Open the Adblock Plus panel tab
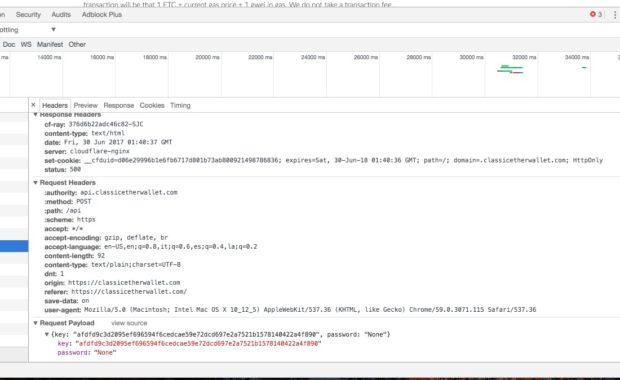Screen dimensions: 620x380 pyautogui.click(x=102, y=15)
